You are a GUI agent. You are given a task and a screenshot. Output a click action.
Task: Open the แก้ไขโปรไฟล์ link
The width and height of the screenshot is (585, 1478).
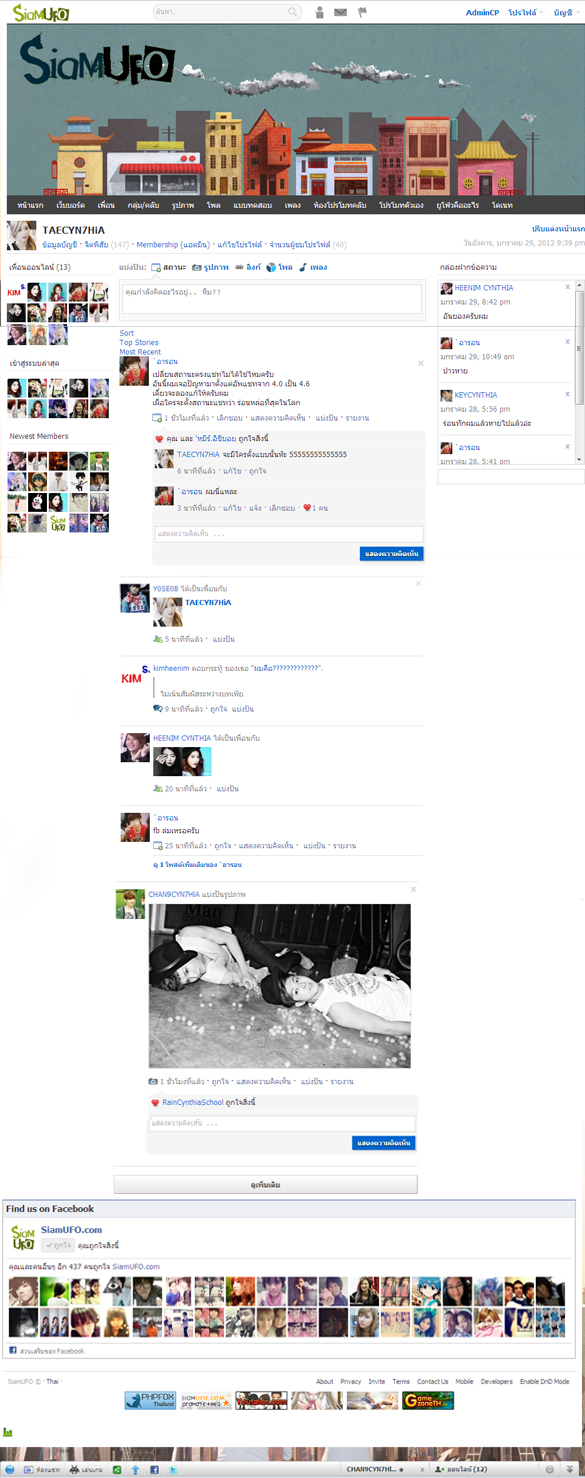240,244
